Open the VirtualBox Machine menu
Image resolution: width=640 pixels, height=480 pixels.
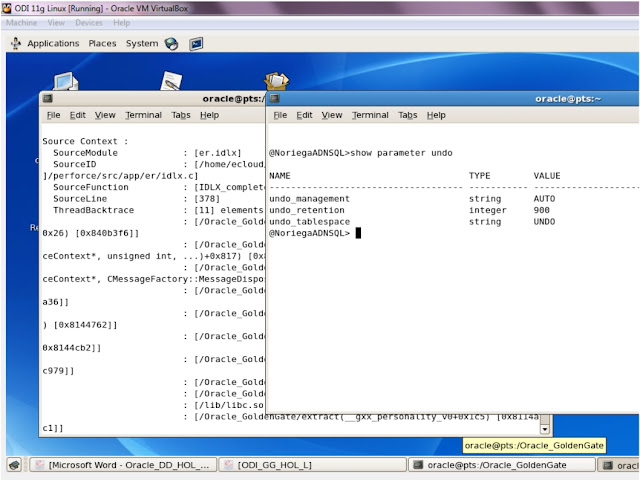[21, 23]
